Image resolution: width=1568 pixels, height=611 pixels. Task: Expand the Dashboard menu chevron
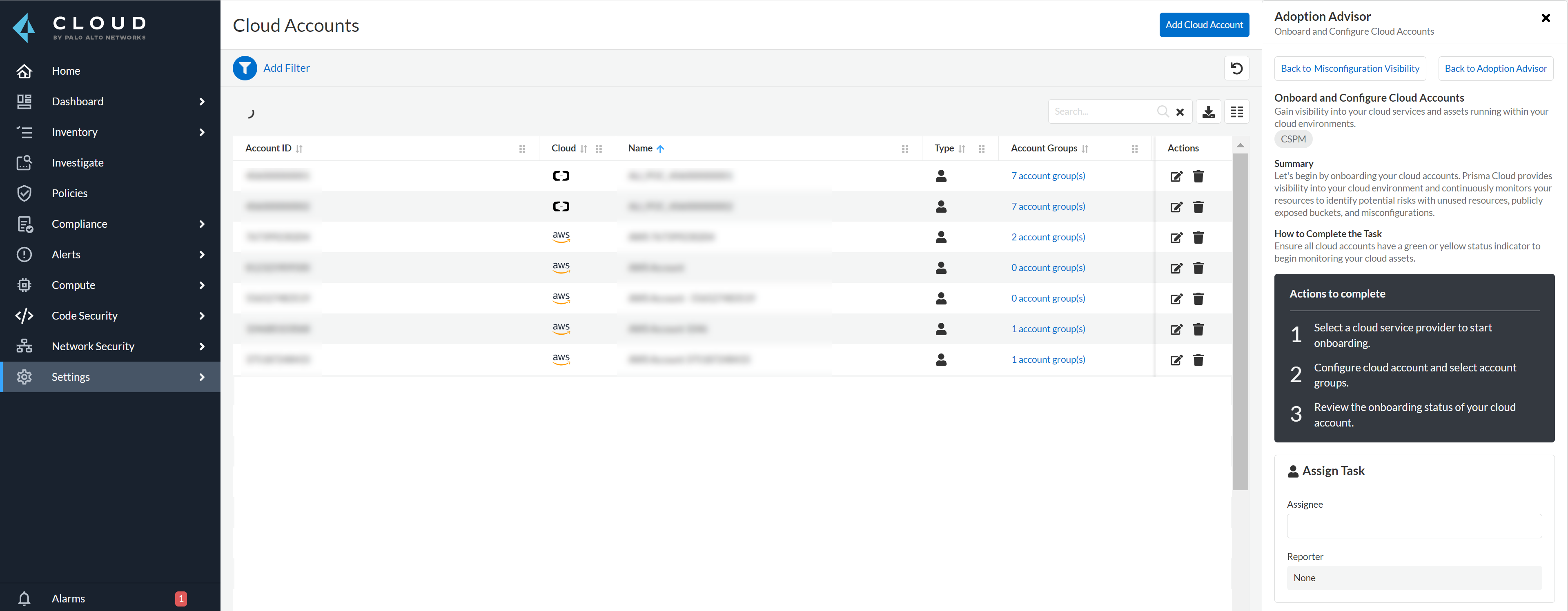point(201,102)
